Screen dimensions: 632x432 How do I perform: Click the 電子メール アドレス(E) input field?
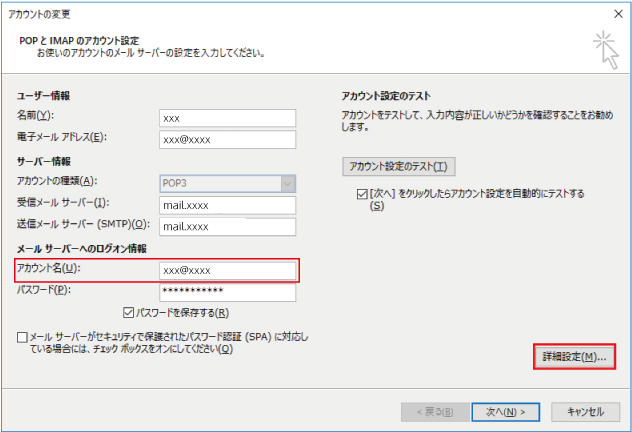pyautogui.click(x=227, y=139)
